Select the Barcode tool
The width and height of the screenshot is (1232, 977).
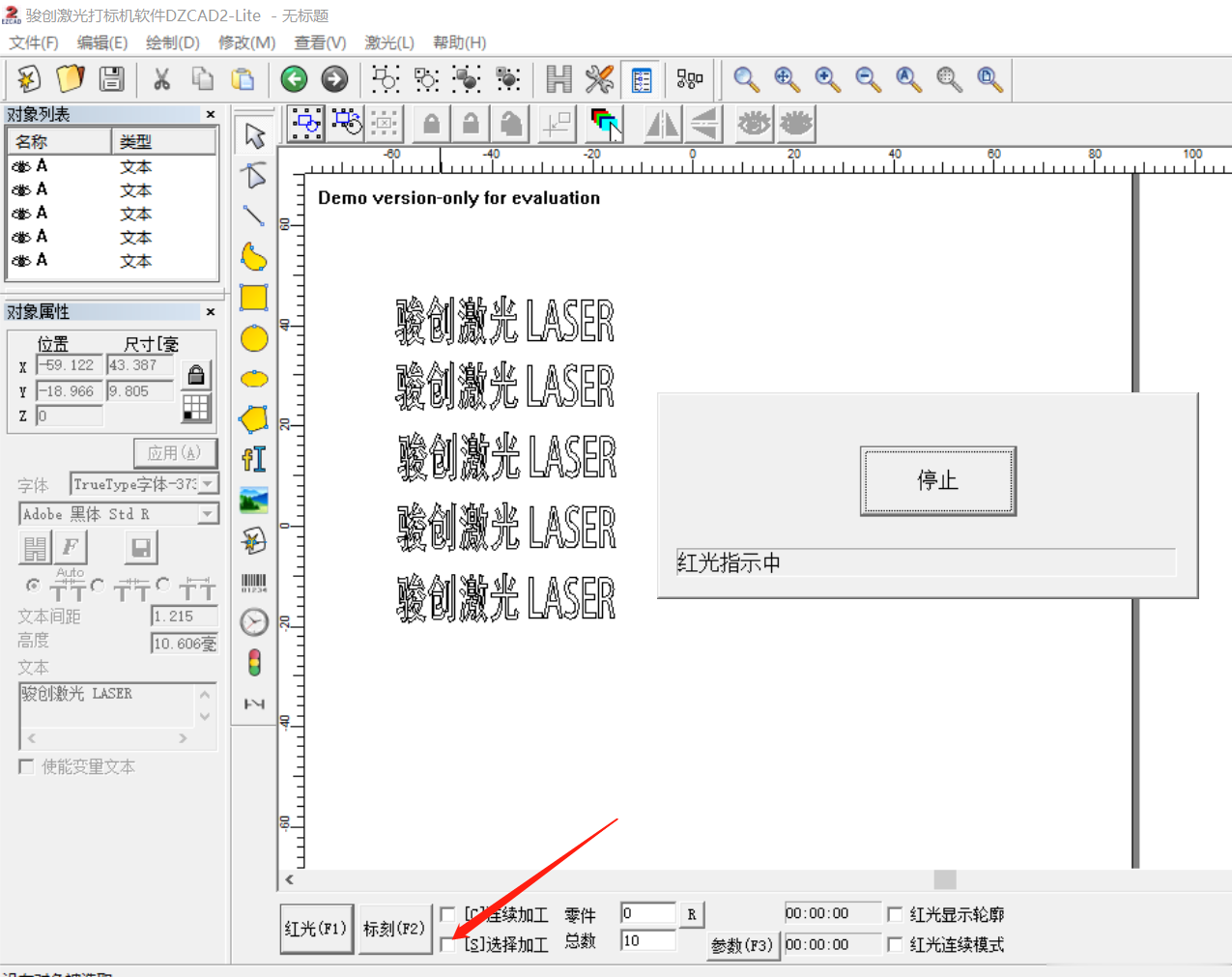[254, 582]
